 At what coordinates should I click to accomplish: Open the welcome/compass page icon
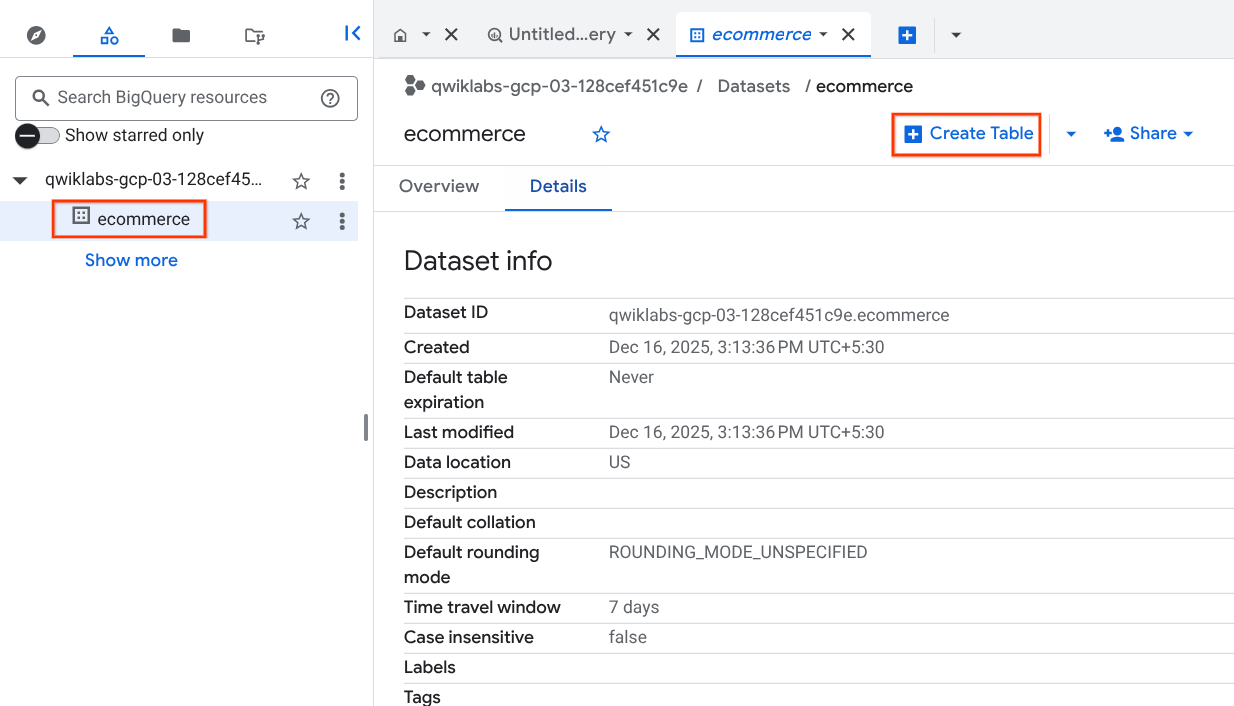[x=36, y=34]
